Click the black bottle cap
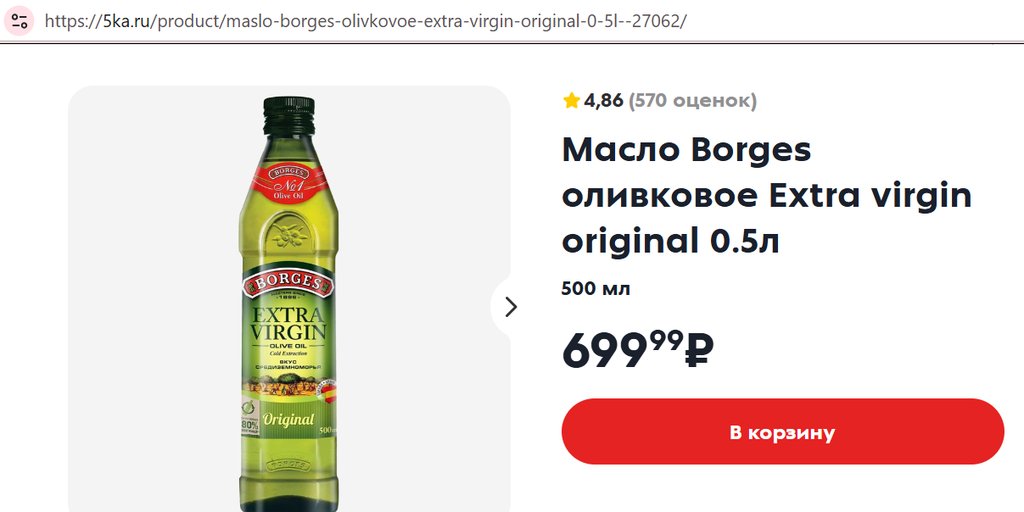 click(x=289, y=114)
